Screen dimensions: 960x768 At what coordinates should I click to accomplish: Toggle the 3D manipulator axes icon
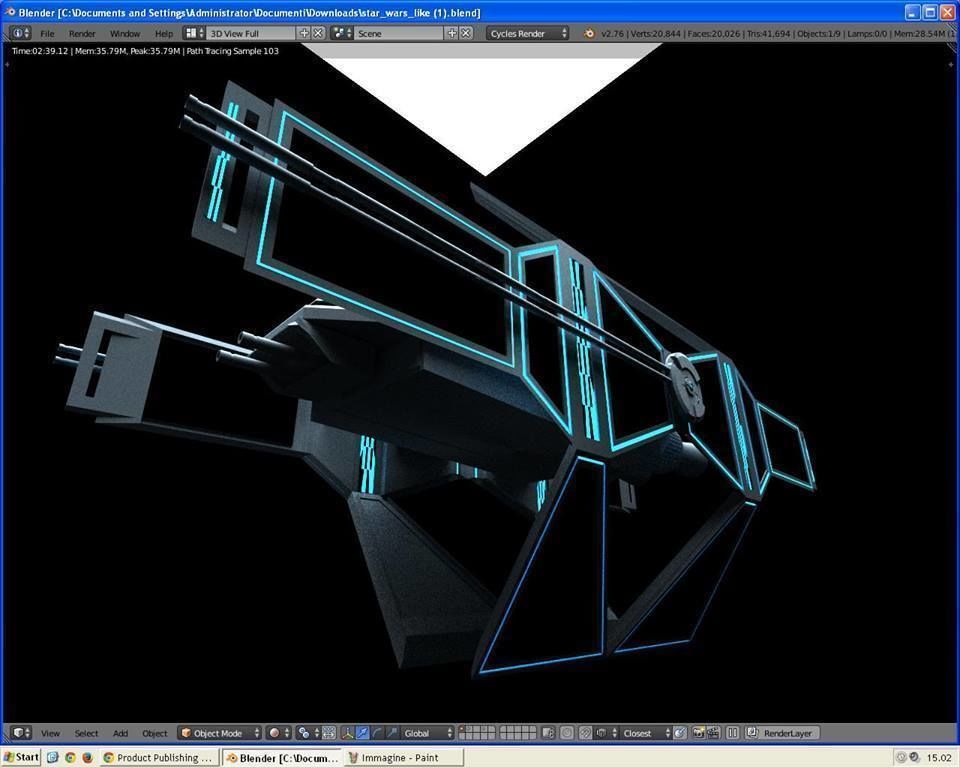click(347, 733)
